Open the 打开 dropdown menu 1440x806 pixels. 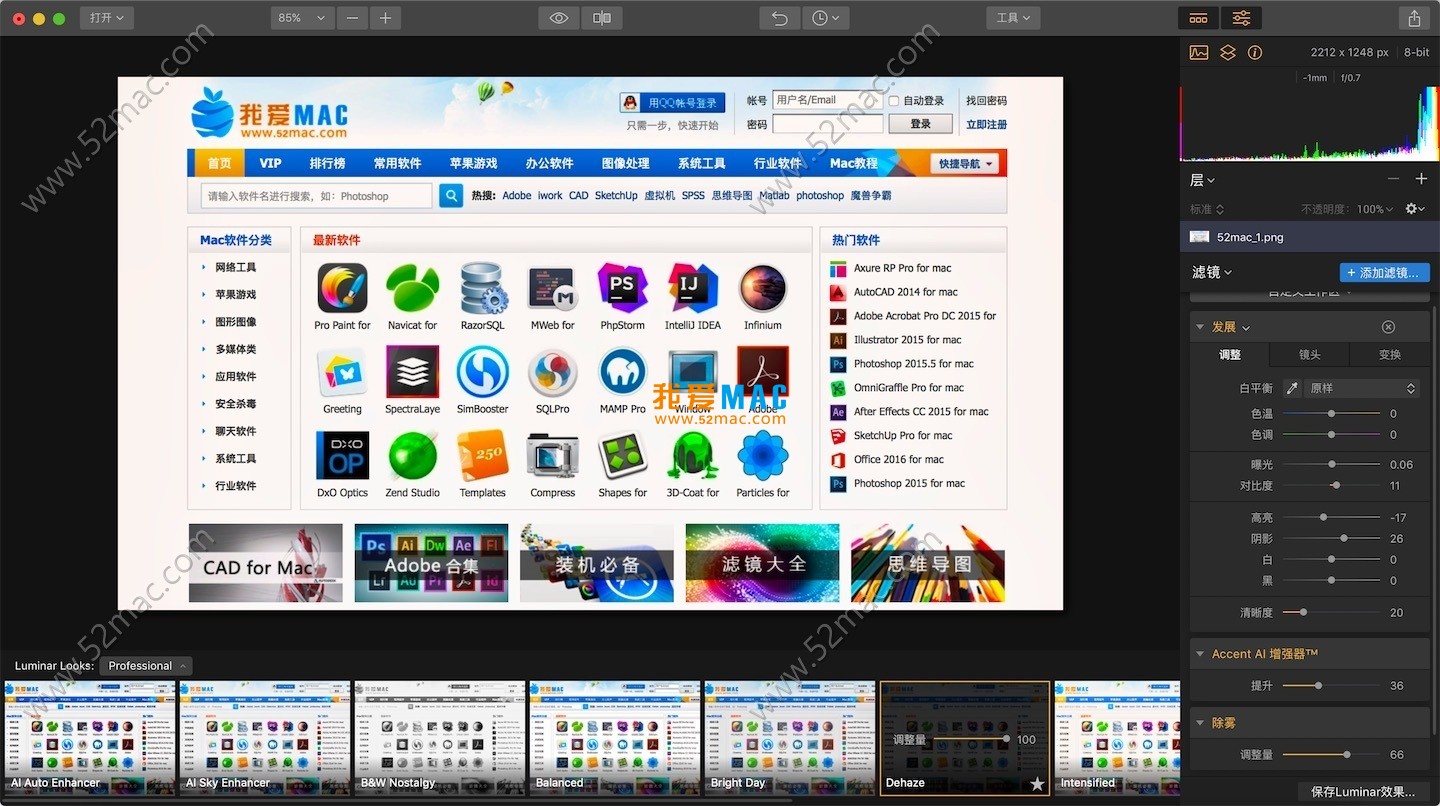[106, 18]
